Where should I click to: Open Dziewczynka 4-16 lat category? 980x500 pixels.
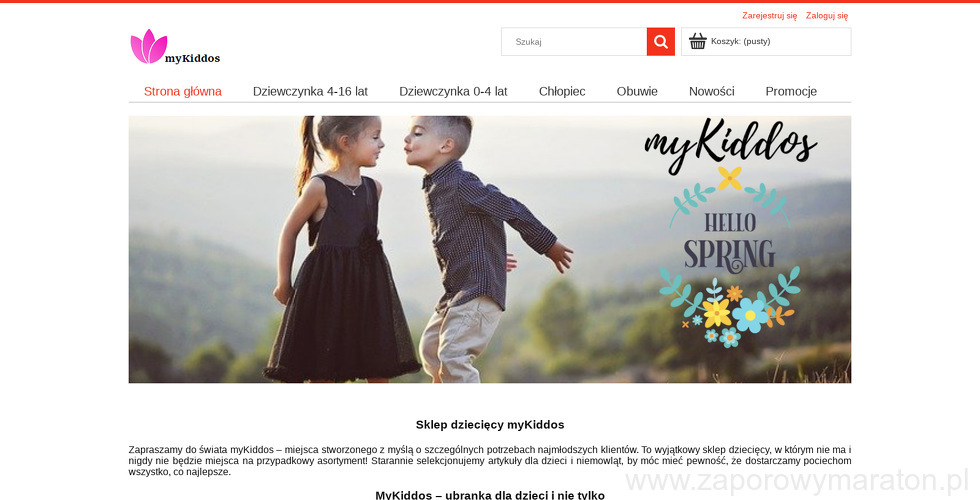pos(310,91)
